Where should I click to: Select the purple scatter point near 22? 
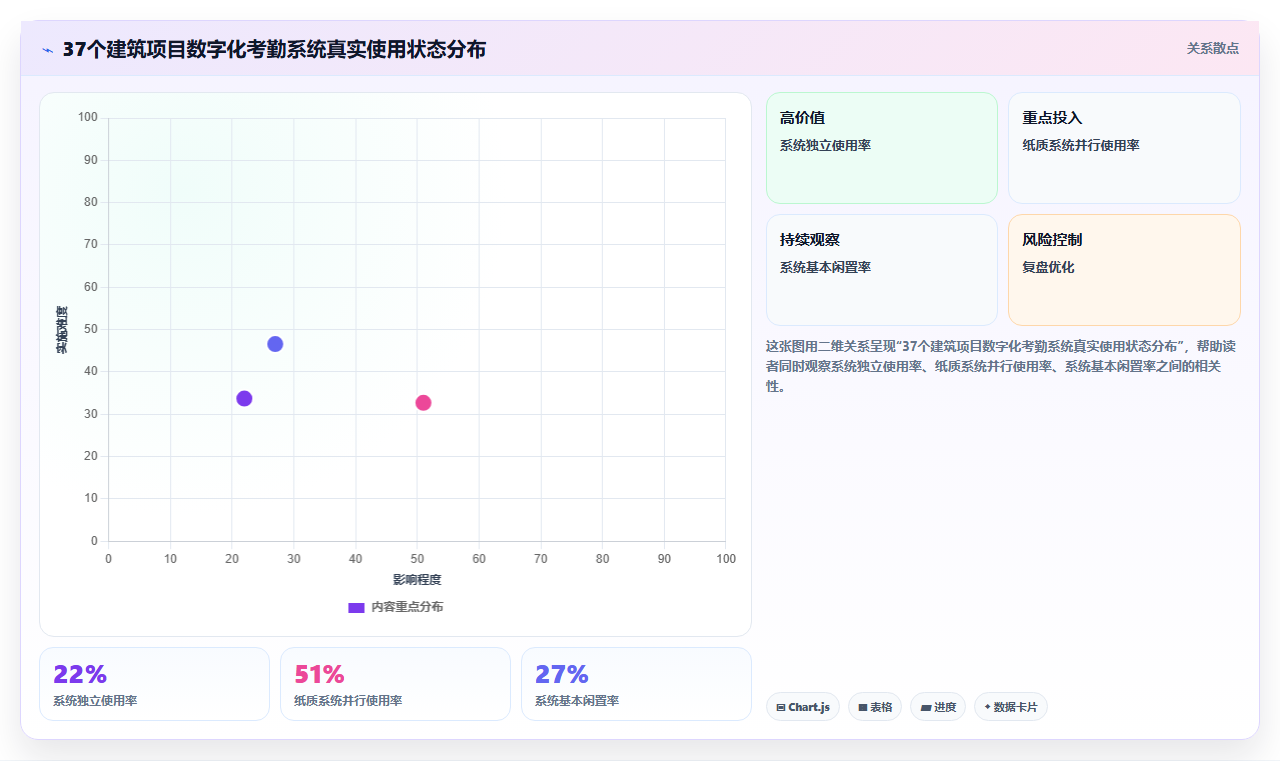tap(244, 398)
